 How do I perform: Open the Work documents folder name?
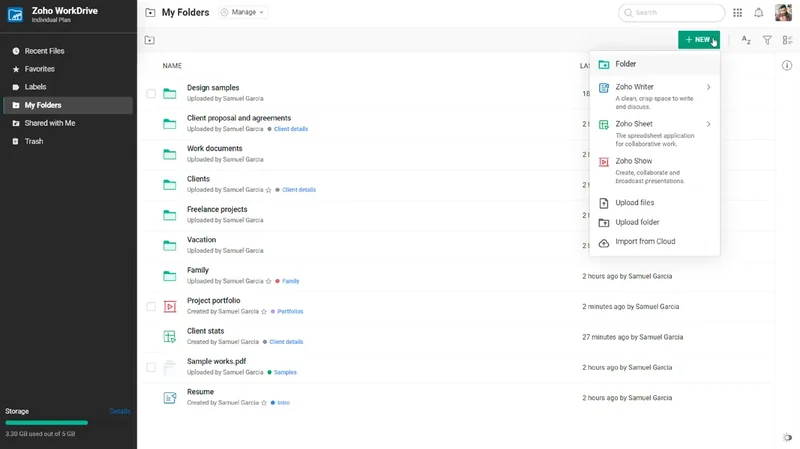click(214, 148)
